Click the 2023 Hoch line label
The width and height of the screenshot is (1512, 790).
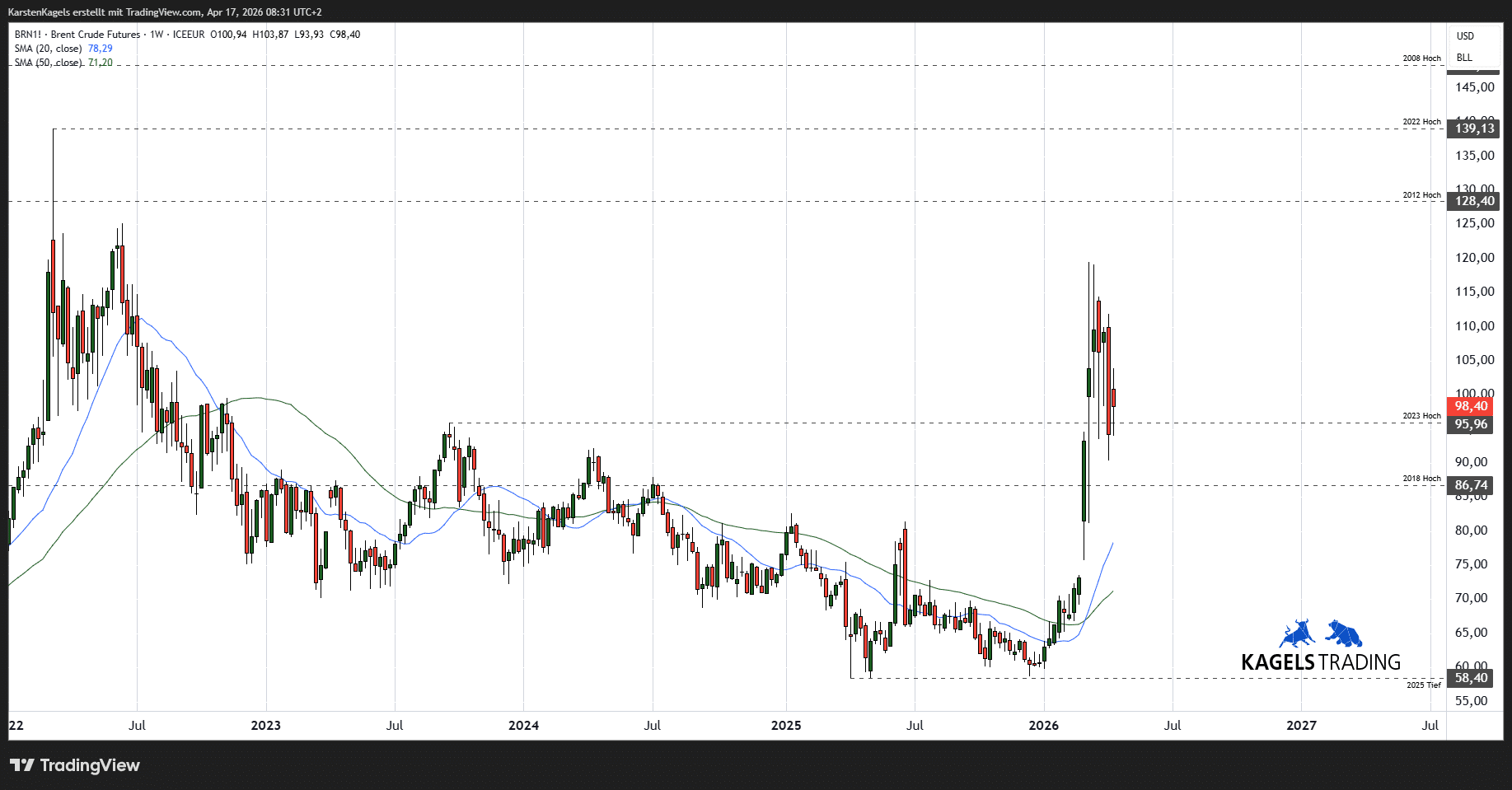coord(1421,416)
